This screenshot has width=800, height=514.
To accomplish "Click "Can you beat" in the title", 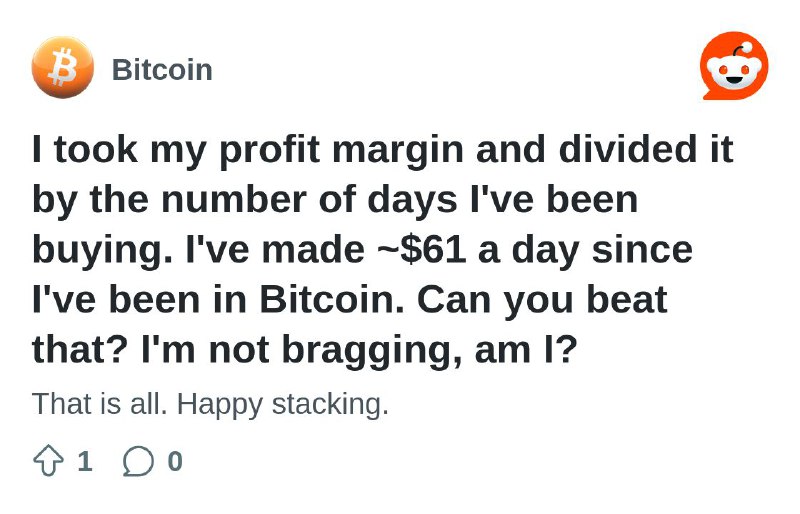I will (542, 299).
